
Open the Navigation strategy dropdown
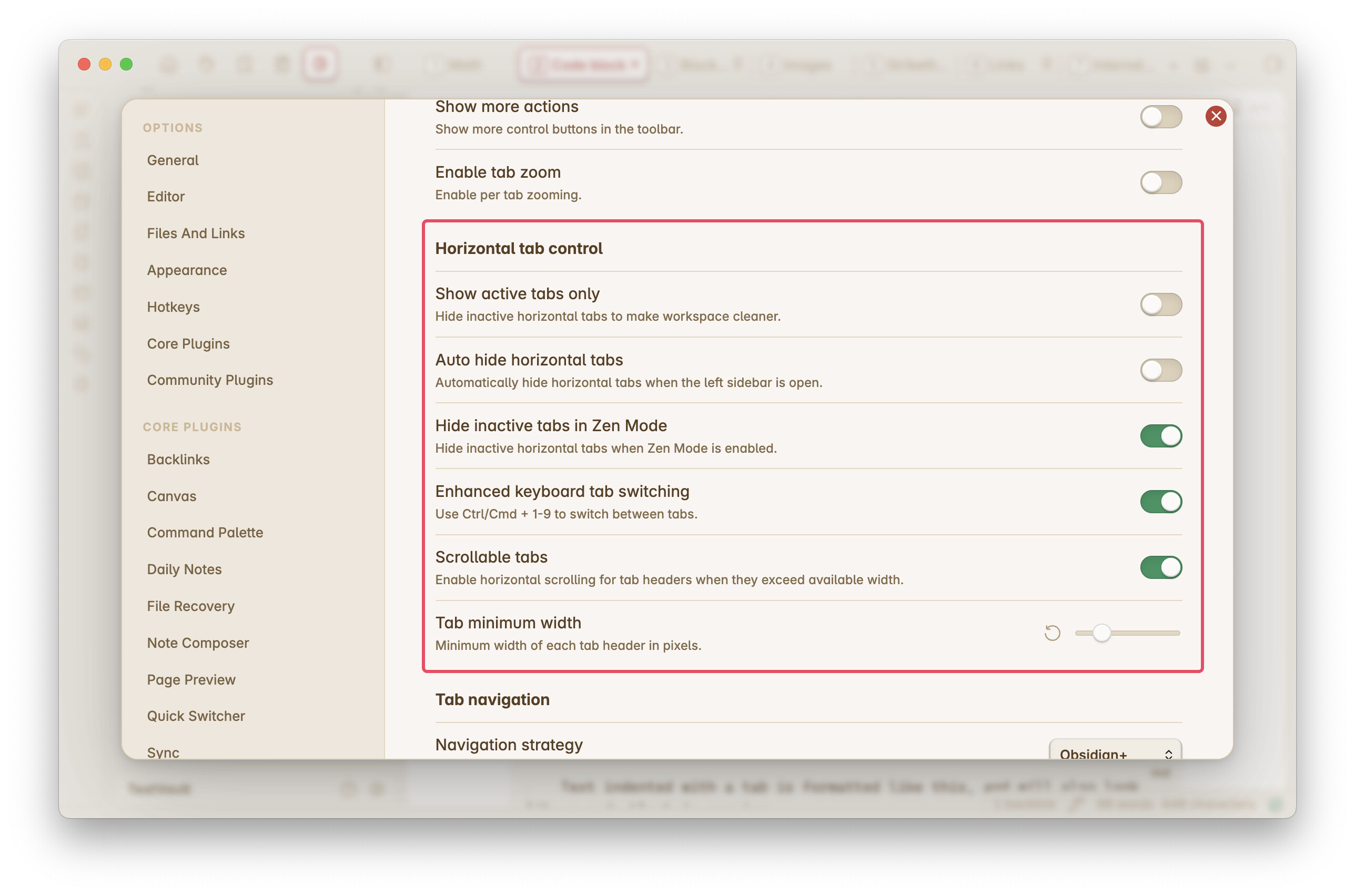[1115, 752]
